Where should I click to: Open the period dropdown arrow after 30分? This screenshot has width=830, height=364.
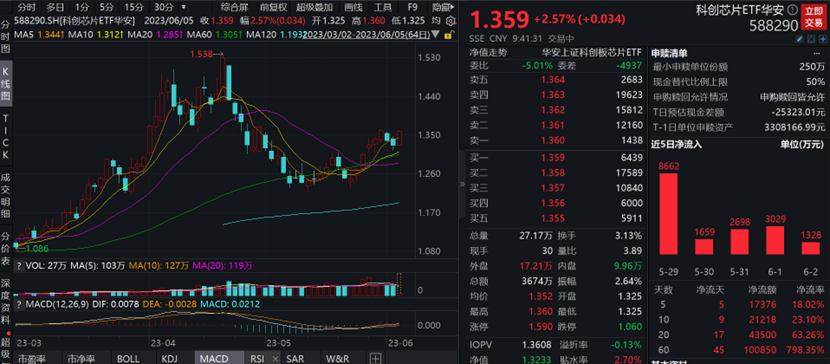(x=184, y=7)
